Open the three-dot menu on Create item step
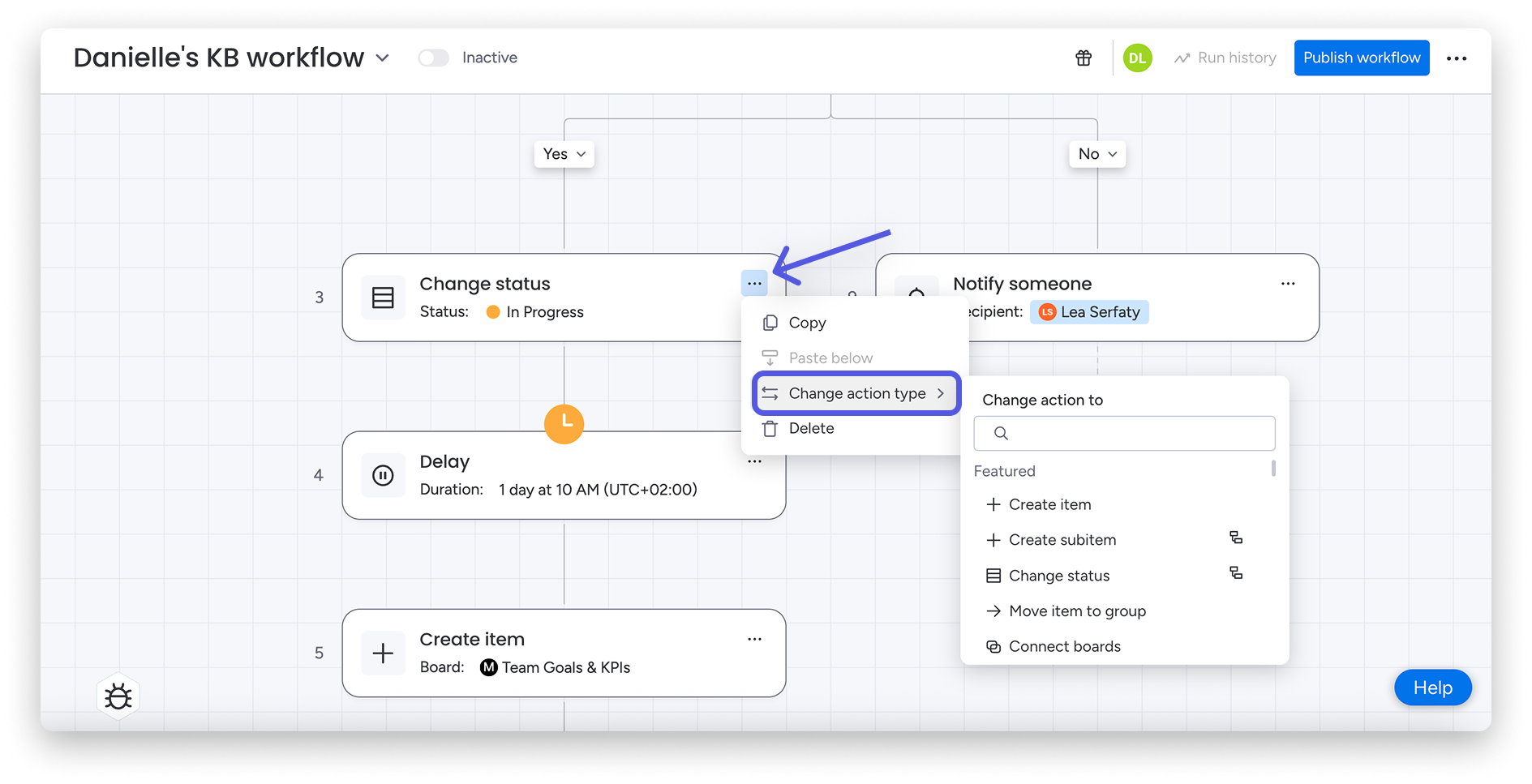 [x=754, y=640]
